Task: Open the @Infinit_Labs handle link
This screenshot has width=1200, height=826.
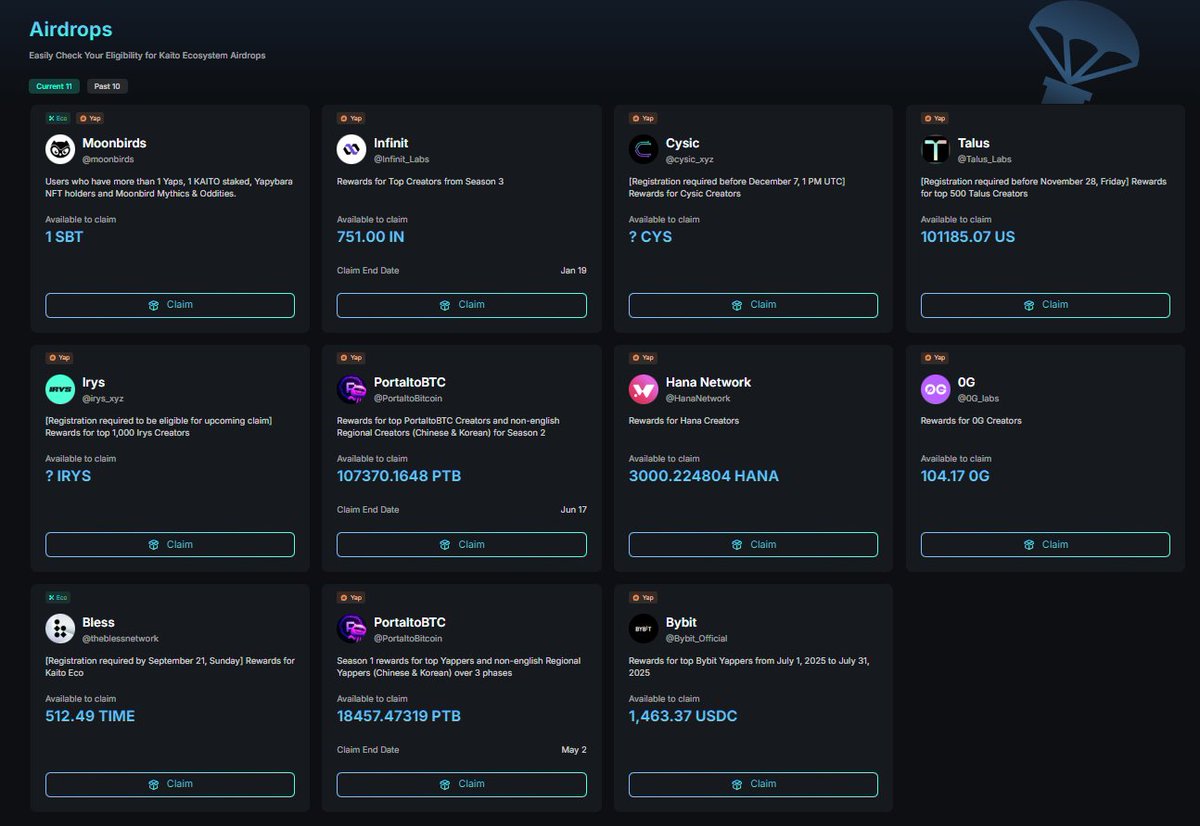Action: (x=401, y=159)
